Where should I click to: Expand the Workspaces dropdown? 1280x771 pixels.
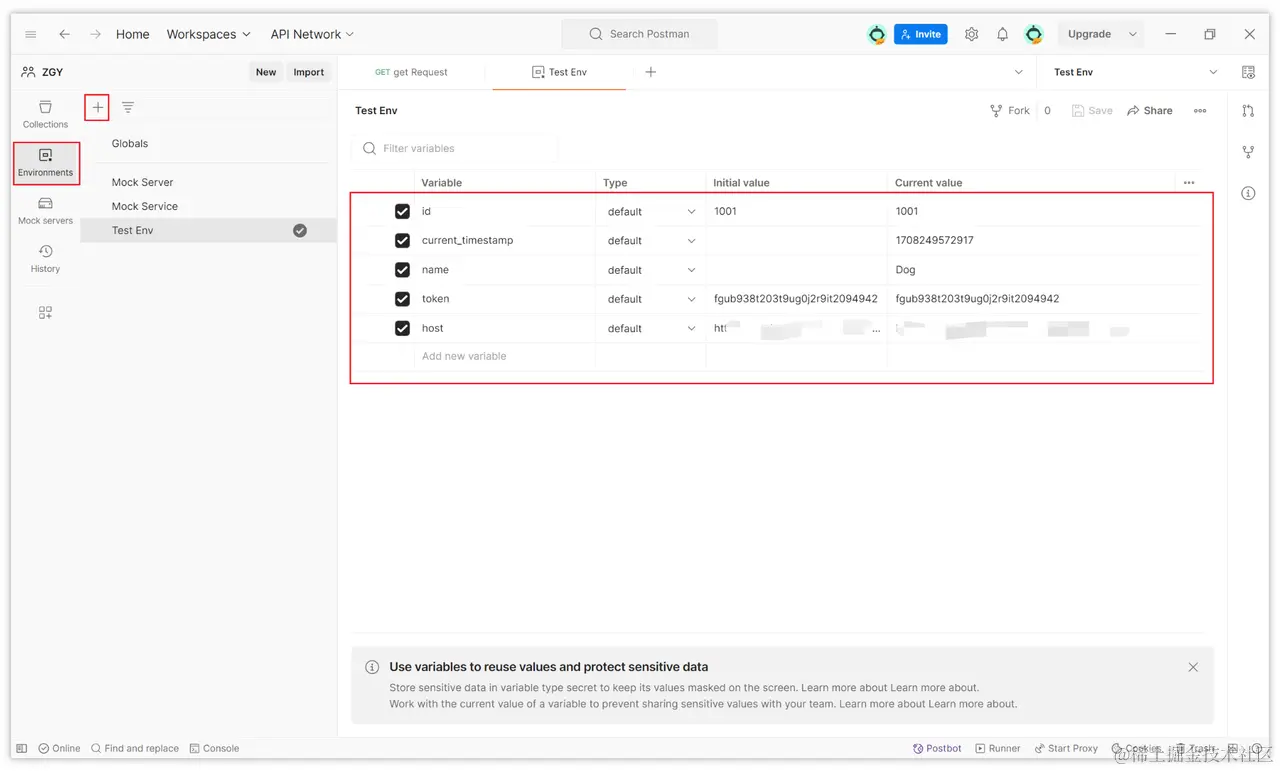[209, 34]
